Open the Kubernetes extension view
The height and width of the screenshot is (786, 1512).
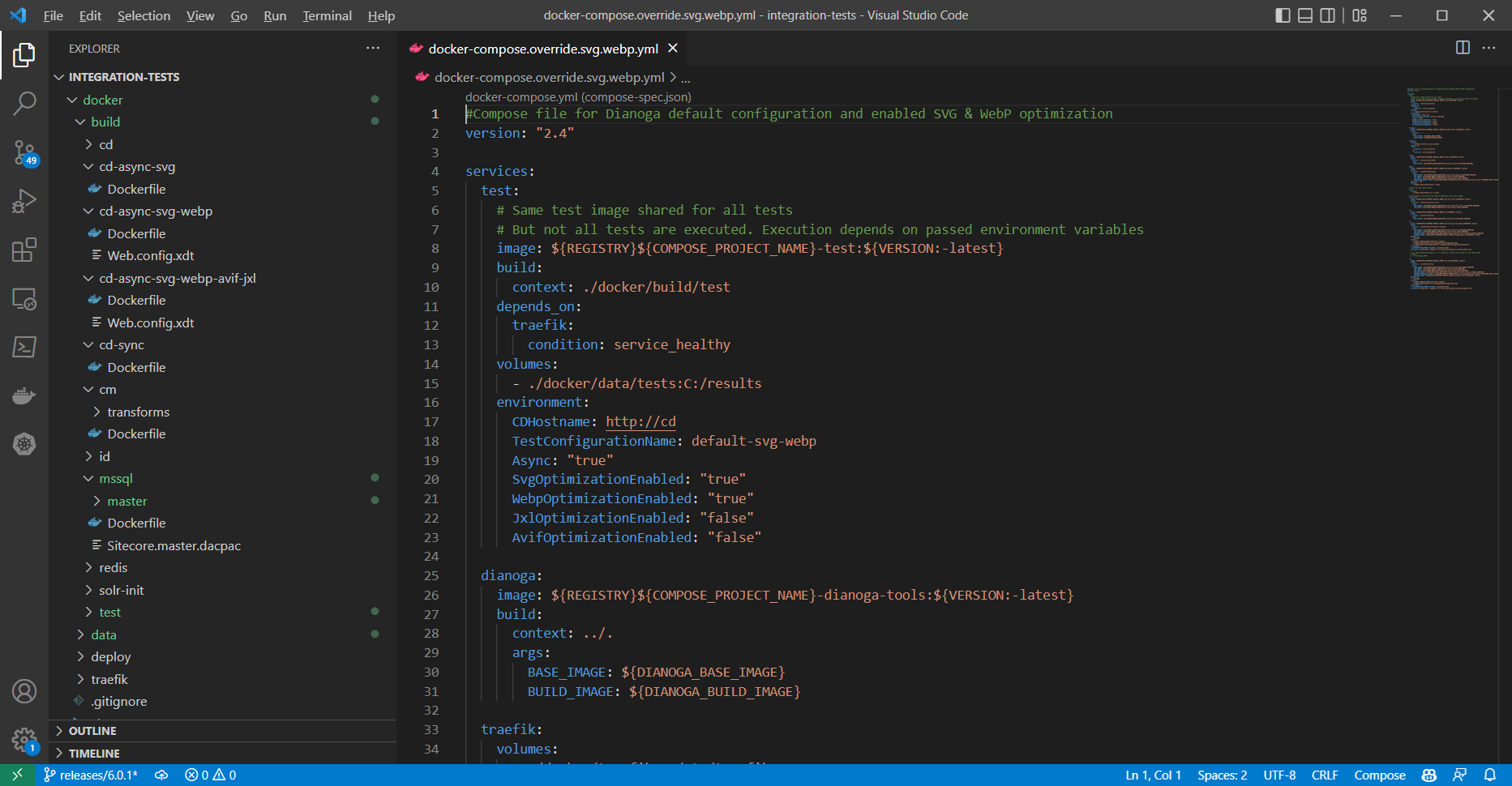point(24,444)
